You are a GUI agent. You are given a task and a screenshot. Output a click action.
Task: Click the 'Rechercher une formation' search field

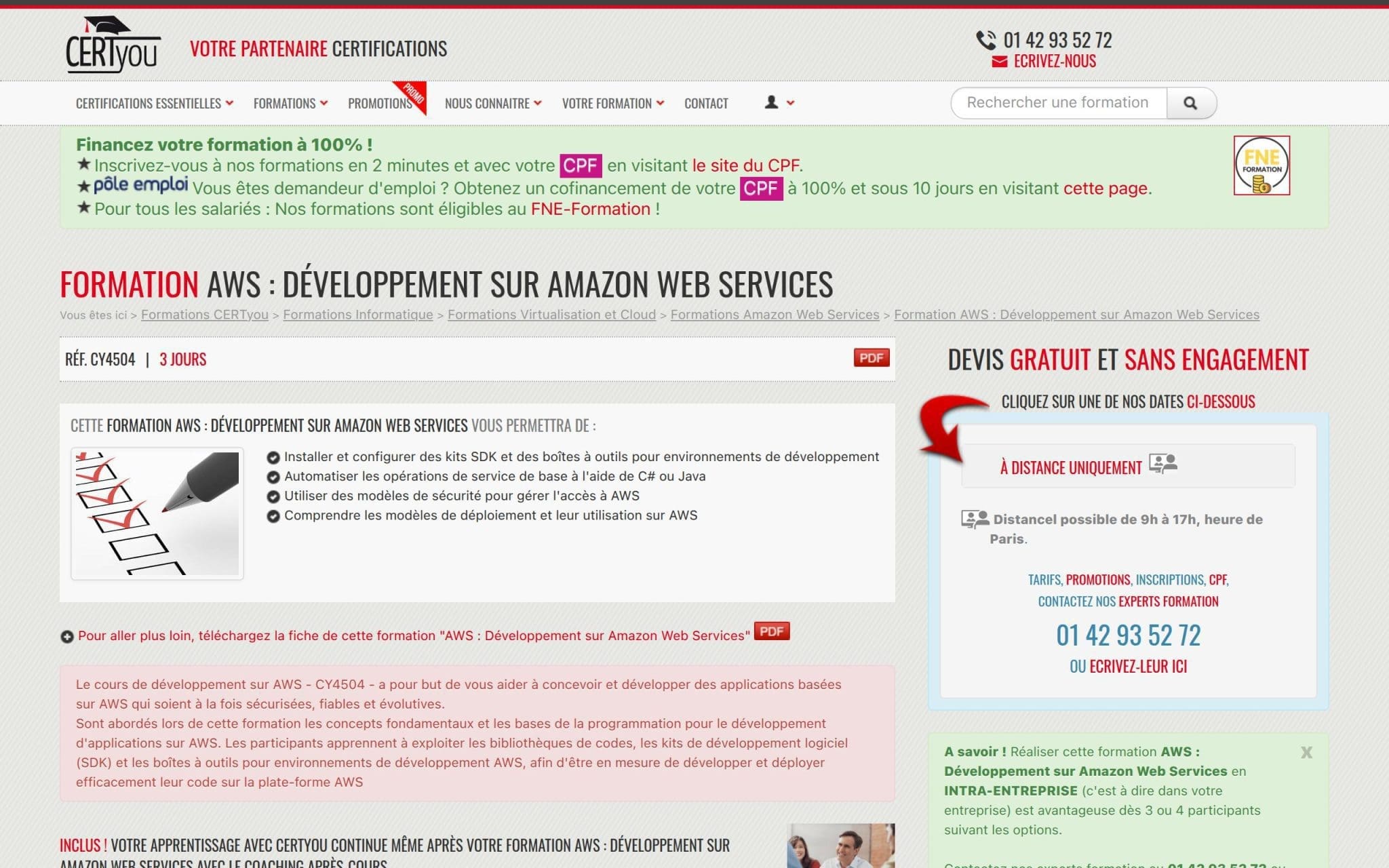click(1058, 102)
